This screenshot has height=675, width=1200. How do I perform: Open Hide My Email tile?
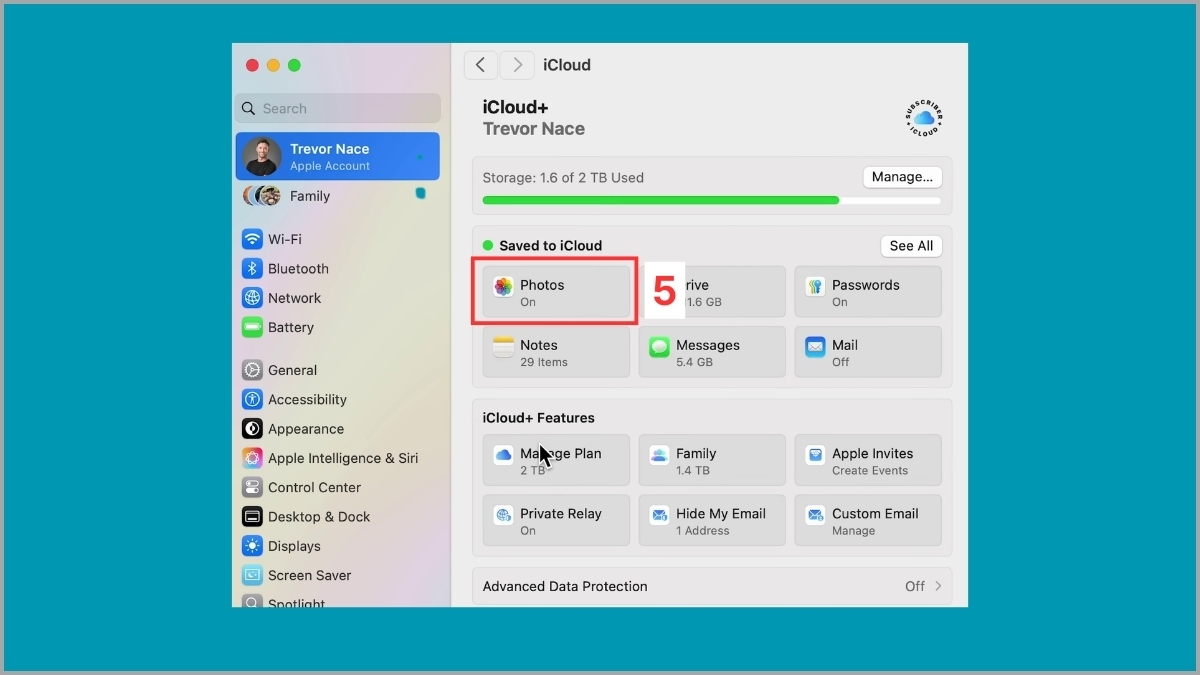(712, 520)
